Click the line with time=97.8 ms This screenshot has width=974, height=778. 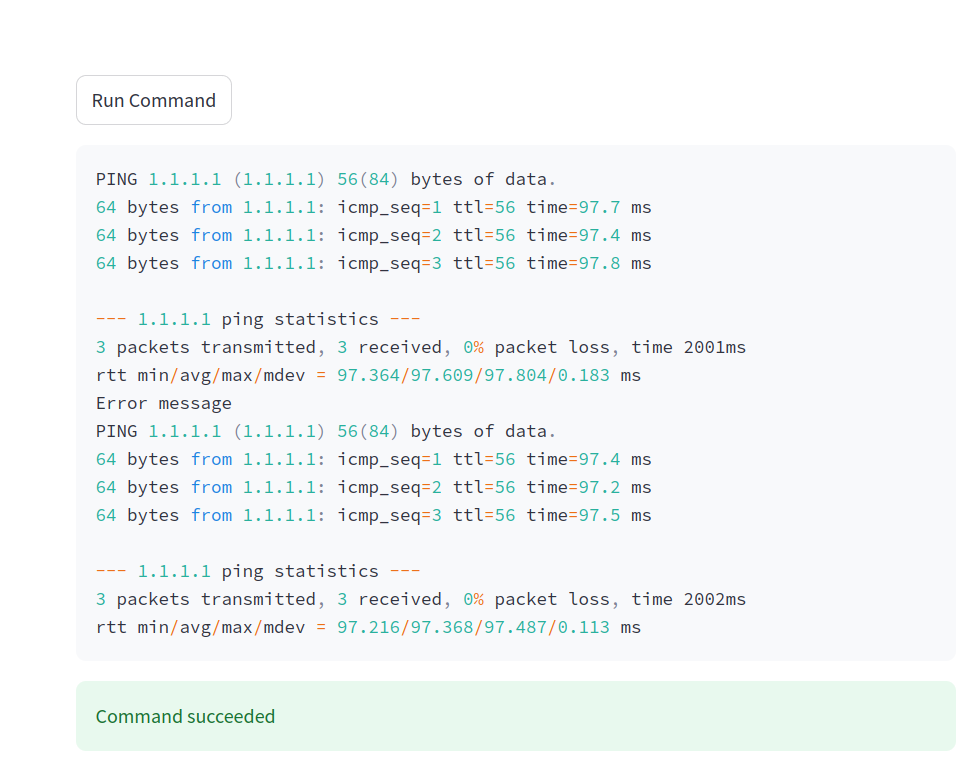pyautogui.click(x=373, y=264)
